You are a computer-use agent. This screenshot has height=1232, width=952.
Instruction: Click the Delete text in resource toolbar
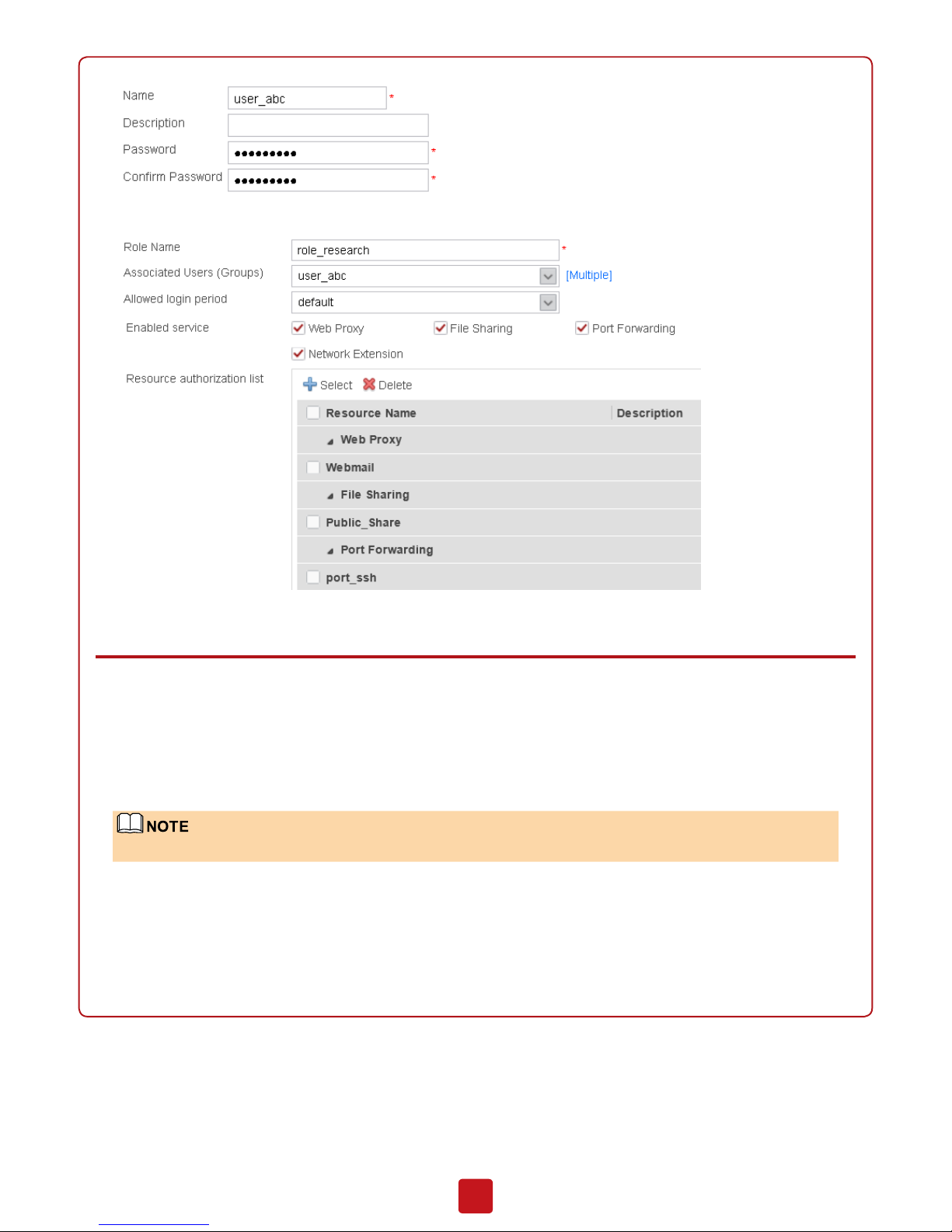click(396, 385)
